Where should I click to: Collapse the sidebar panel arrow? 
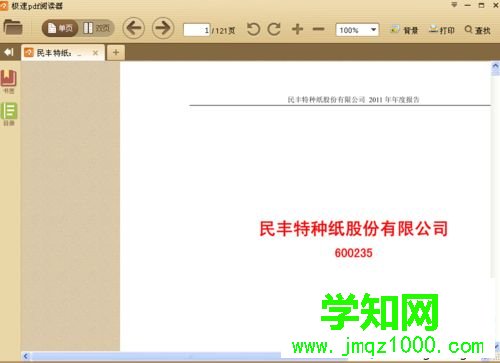9,52
